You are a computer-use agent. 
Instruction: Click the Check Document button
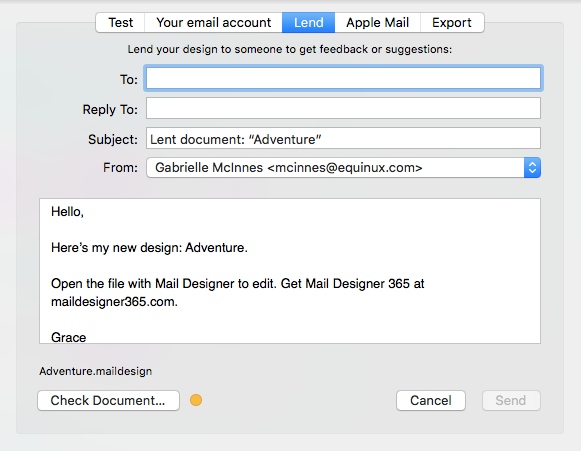pyautogui.click(x=108, y=400)
